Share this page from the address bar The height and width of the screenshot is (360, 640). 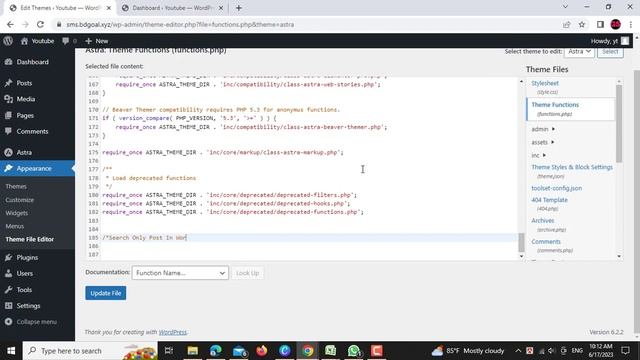(x=567, y=24)
